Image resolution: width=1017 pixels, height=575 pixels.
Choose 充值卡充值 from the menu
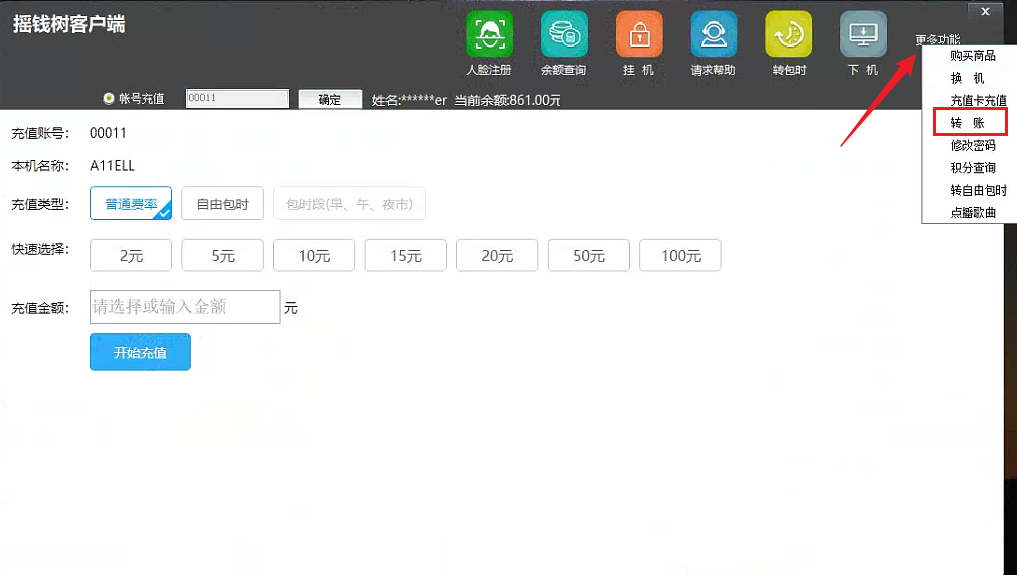click(x=978, y=100)
